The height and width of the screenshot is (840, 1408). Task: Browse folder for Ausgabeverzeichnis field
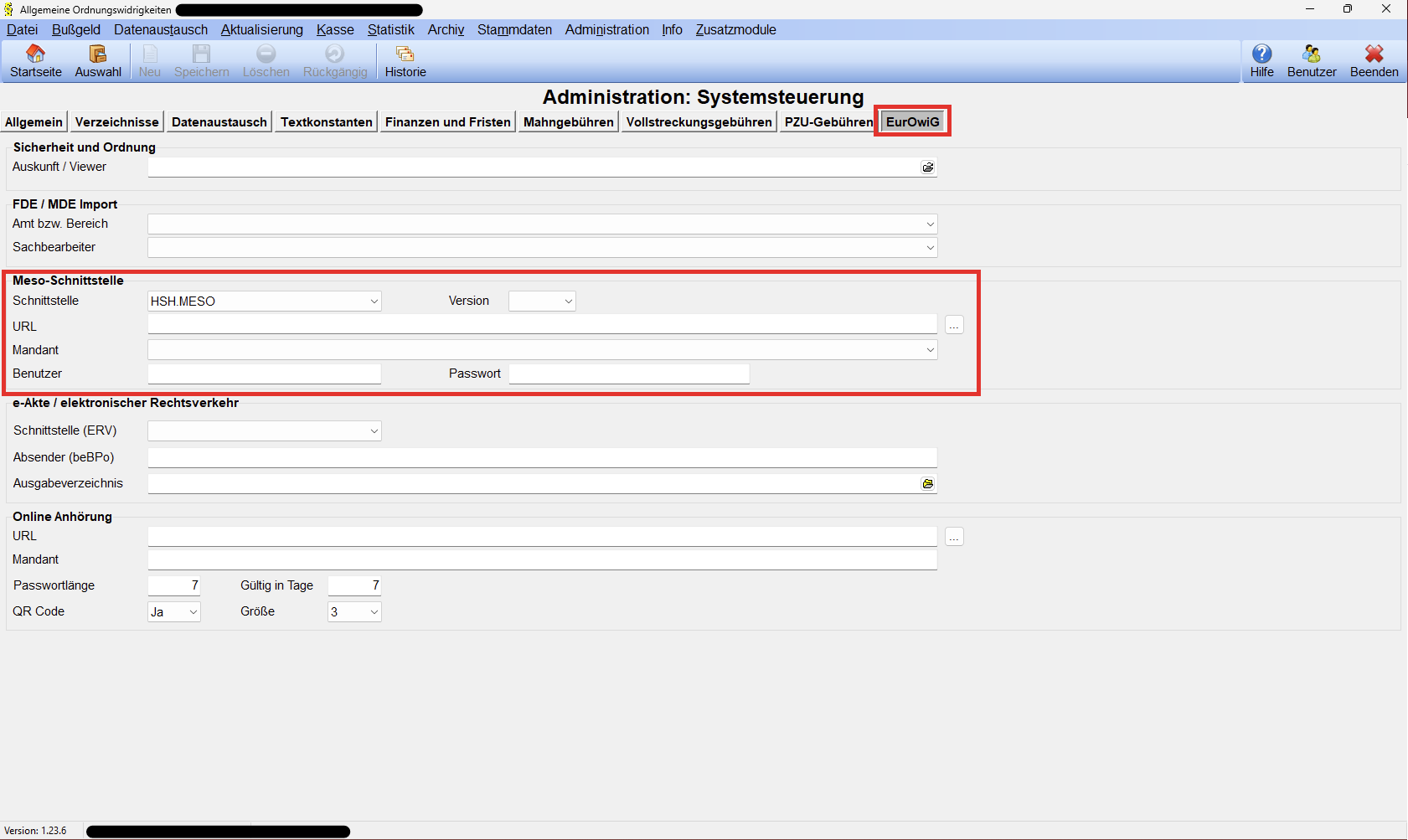(x=928, y=484)
